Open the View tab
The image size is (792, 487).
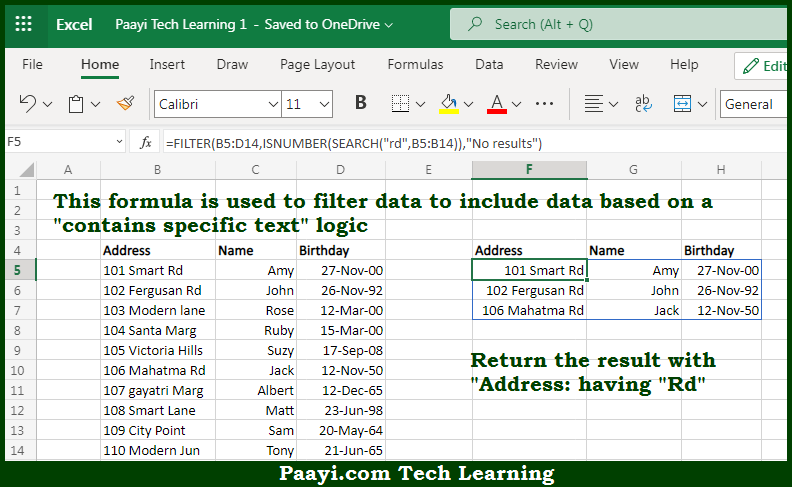(624, 64)
